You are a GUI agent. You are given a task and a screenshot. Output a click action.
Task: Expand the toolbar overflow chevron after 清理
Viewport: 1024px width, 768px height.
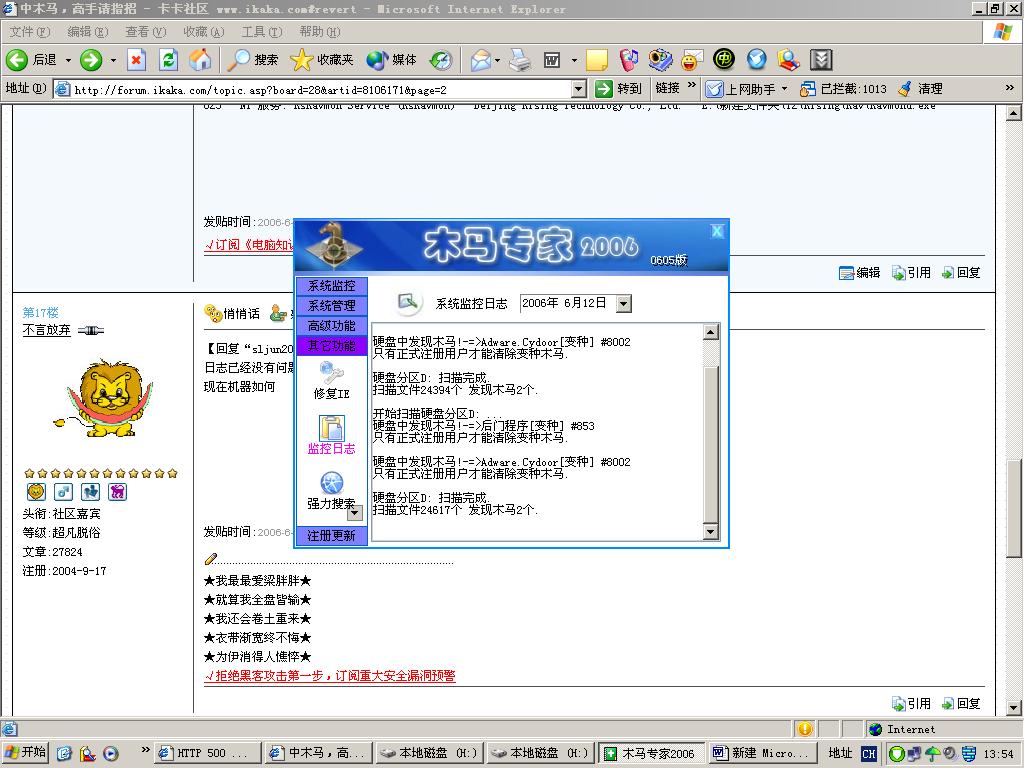click(x=1009, y=87)
